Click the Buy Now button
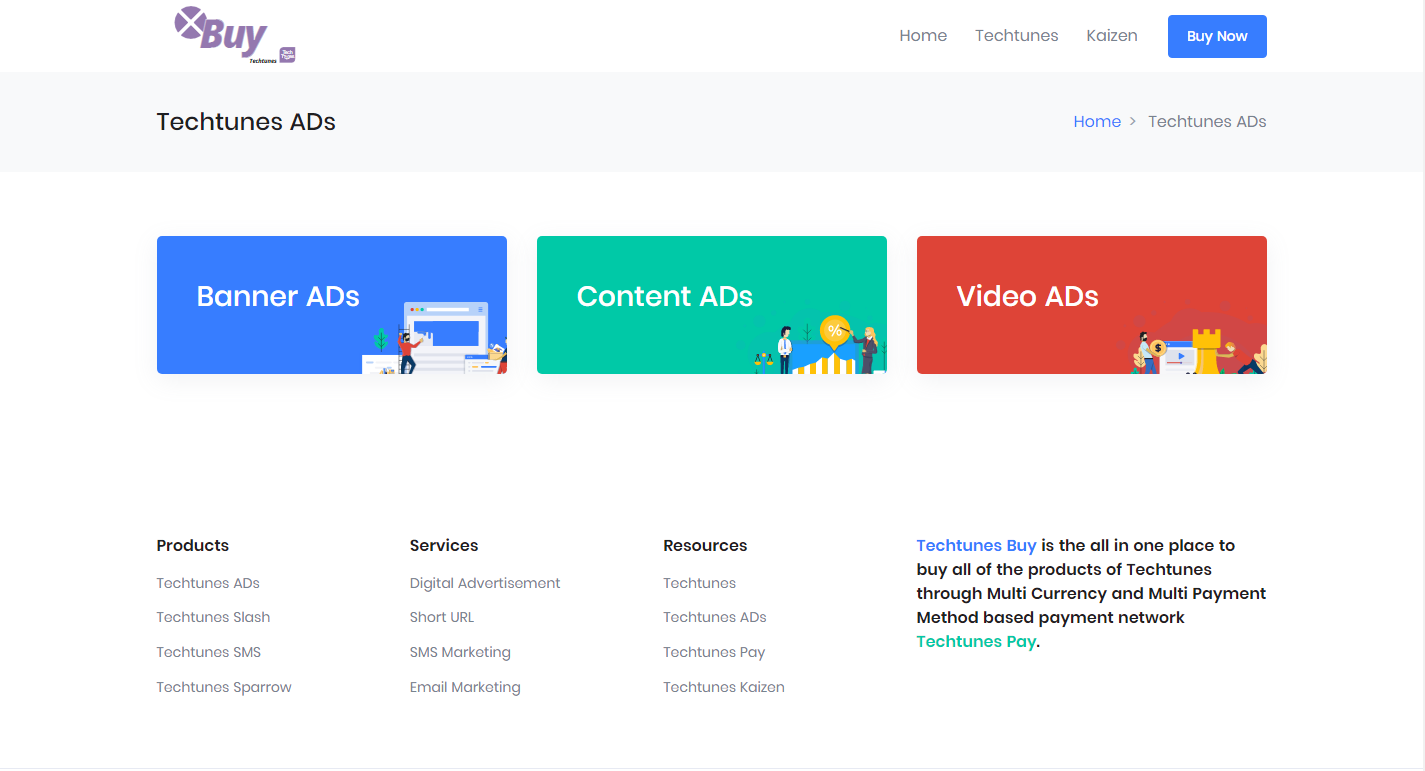 point(1217,36)
